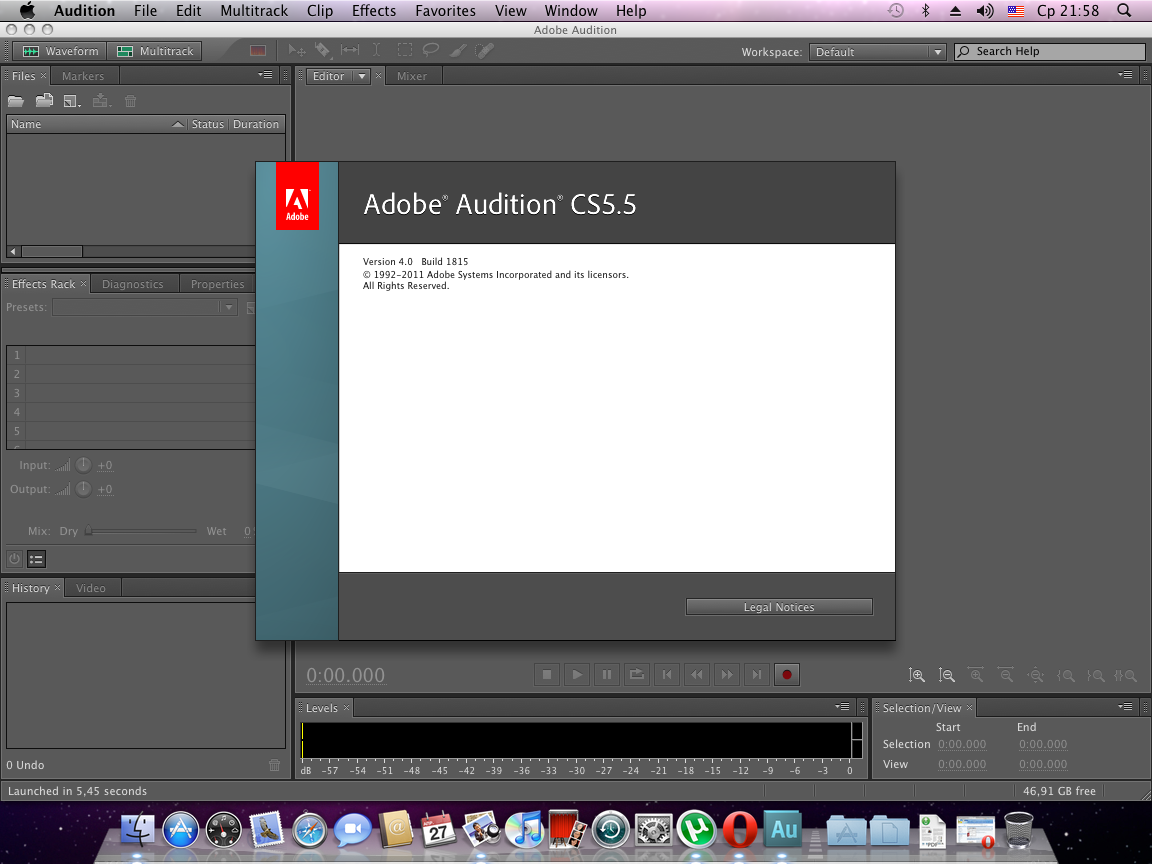Select the Lasso Selection tool in toolbar
Viewport: 1152px width, 864px height.
(431, 50)
